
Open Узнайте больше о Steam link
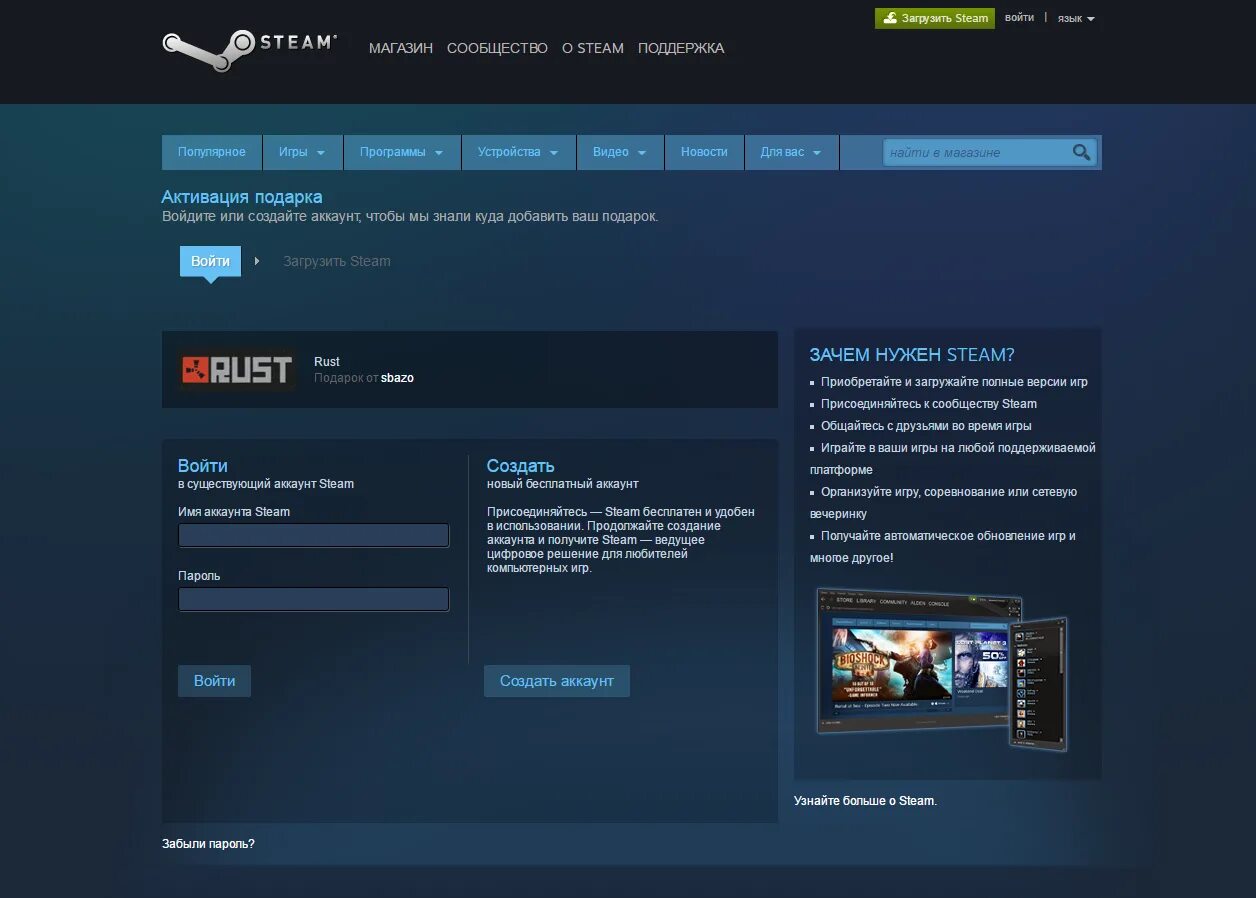pyautogui.click(x=865, y=801)
